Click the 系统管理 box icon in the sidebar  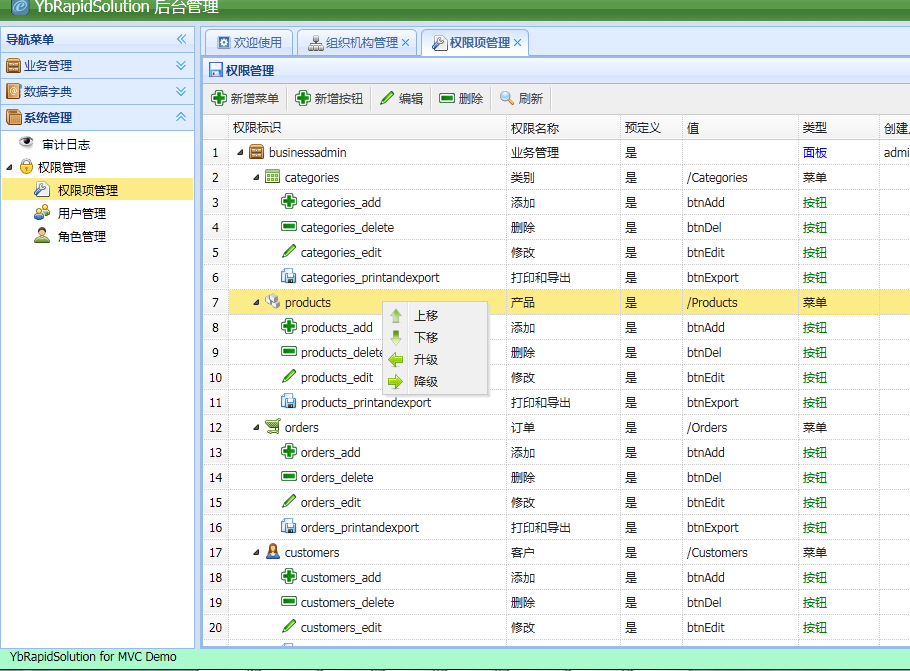13,117
